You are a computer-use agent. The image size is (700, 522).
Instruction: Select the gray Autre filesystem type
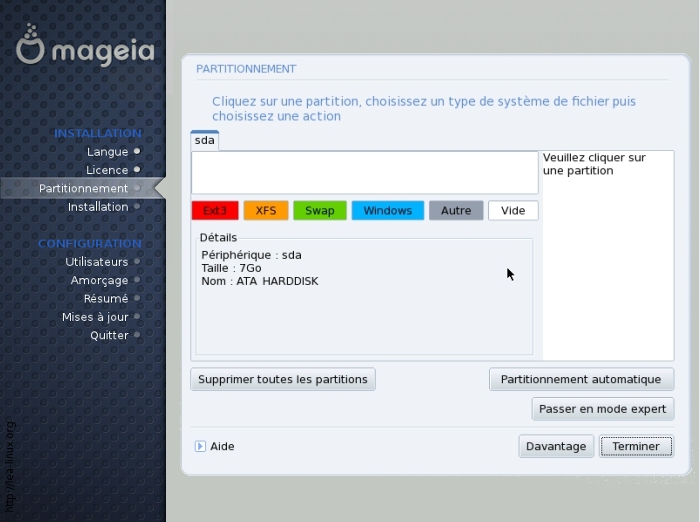pos(456,211)
